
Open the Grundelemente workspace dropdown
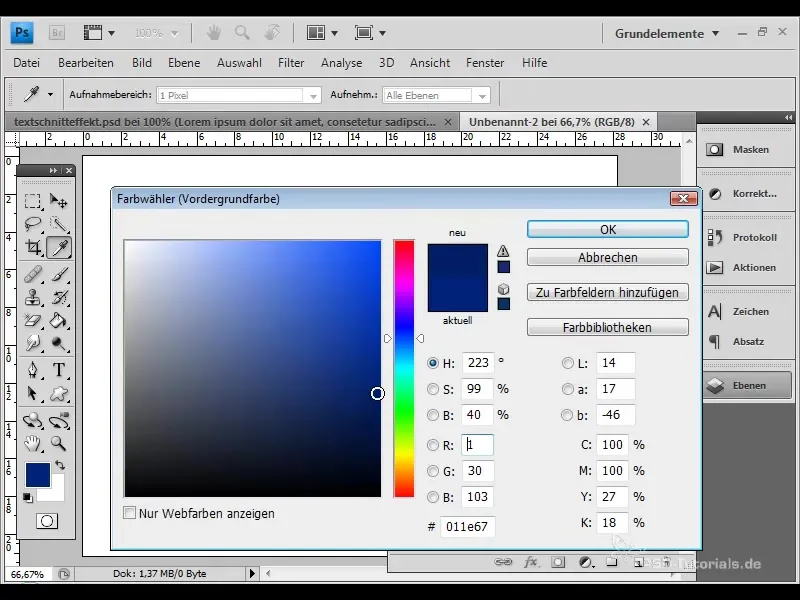(667, 34)
